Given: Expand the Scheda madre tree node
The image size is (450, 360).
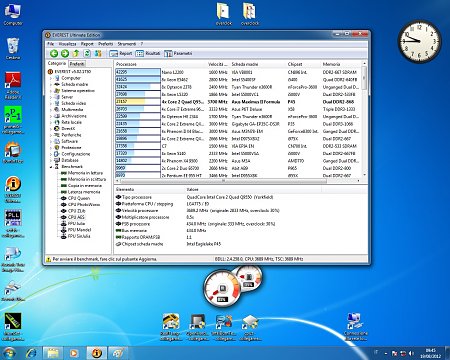Looking at the screenshot, I should pos(51,84).
